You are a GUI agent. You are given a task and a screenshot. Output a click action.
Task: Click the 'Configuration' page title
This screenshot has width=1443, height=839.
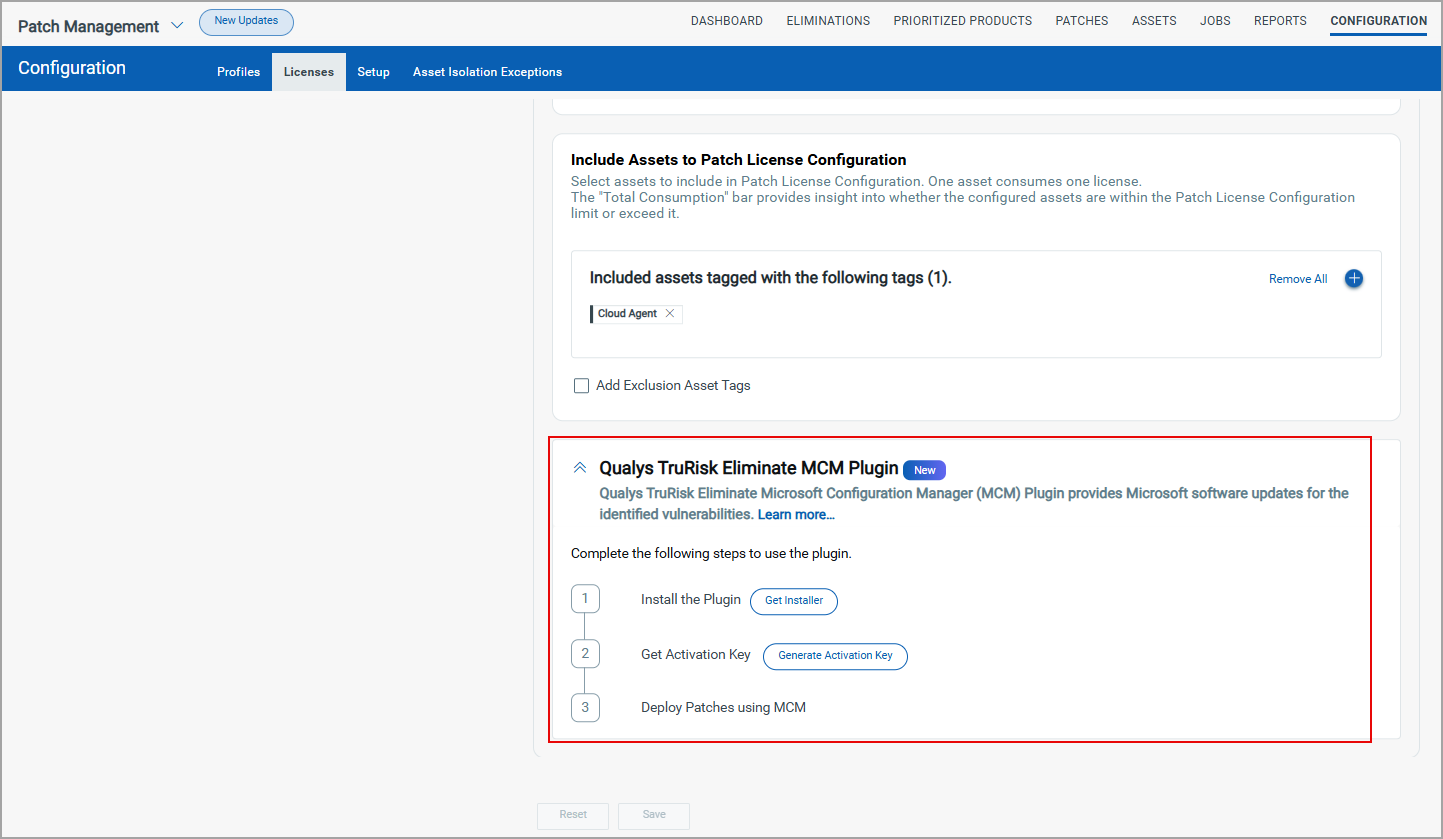72,68
